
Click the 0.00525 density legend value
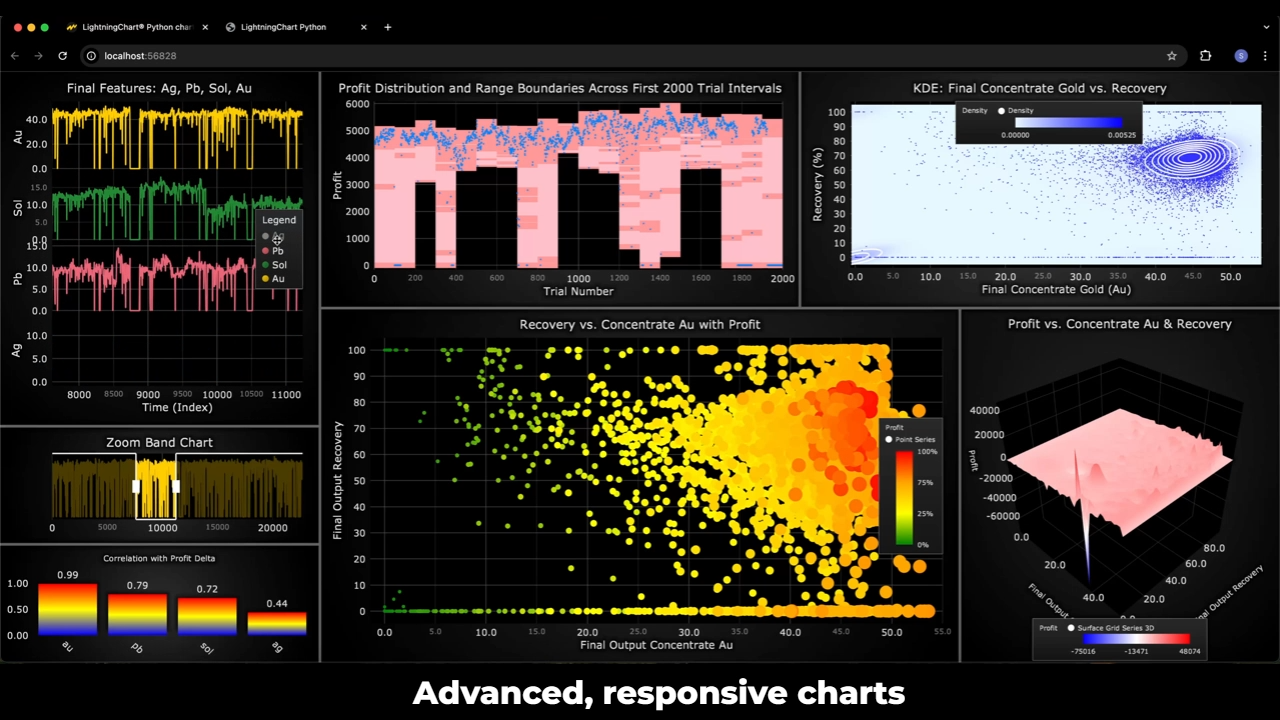pyautogui.click(x=1121, y=134)
